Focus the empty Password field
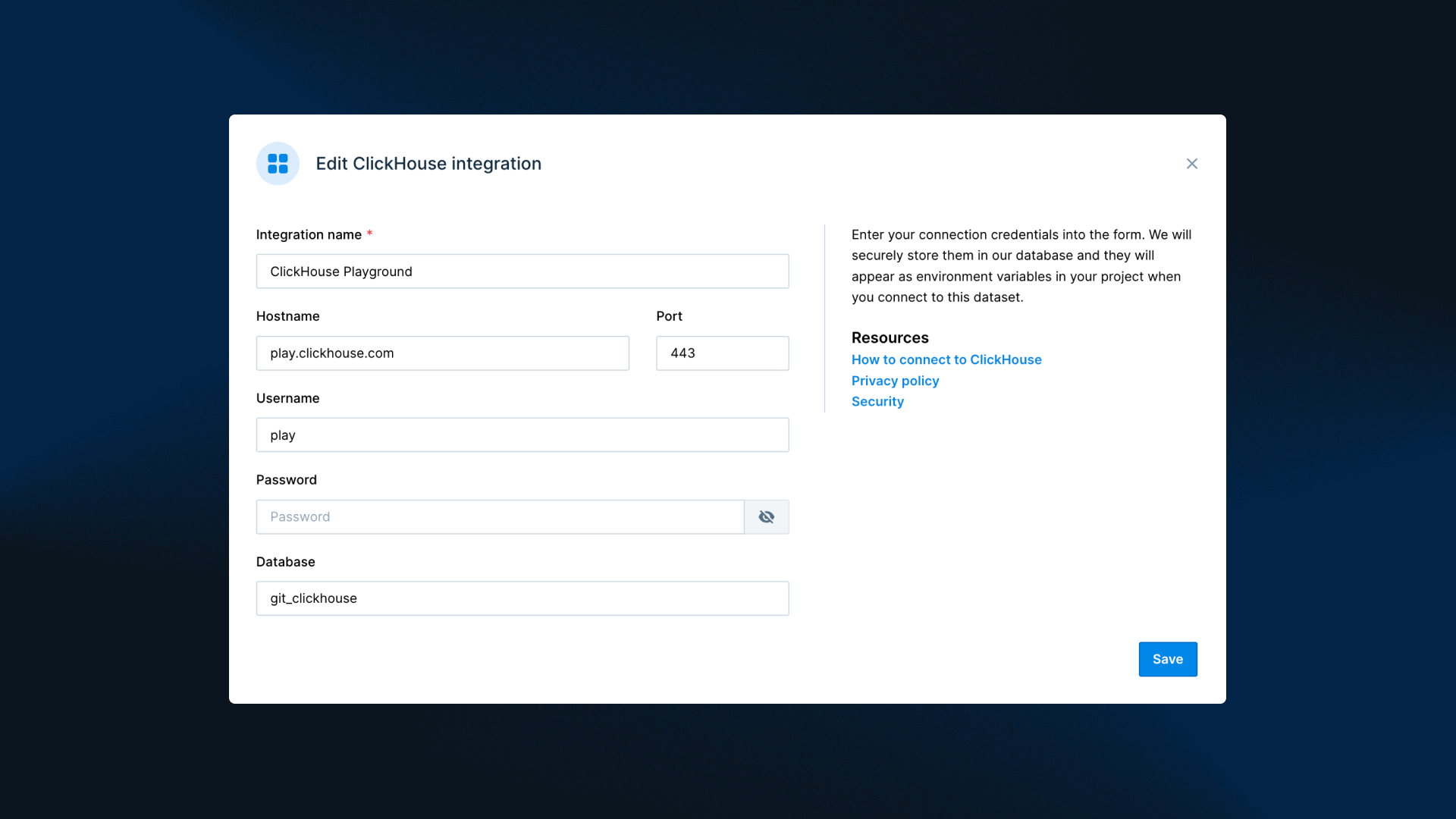 tap(500, 516)
